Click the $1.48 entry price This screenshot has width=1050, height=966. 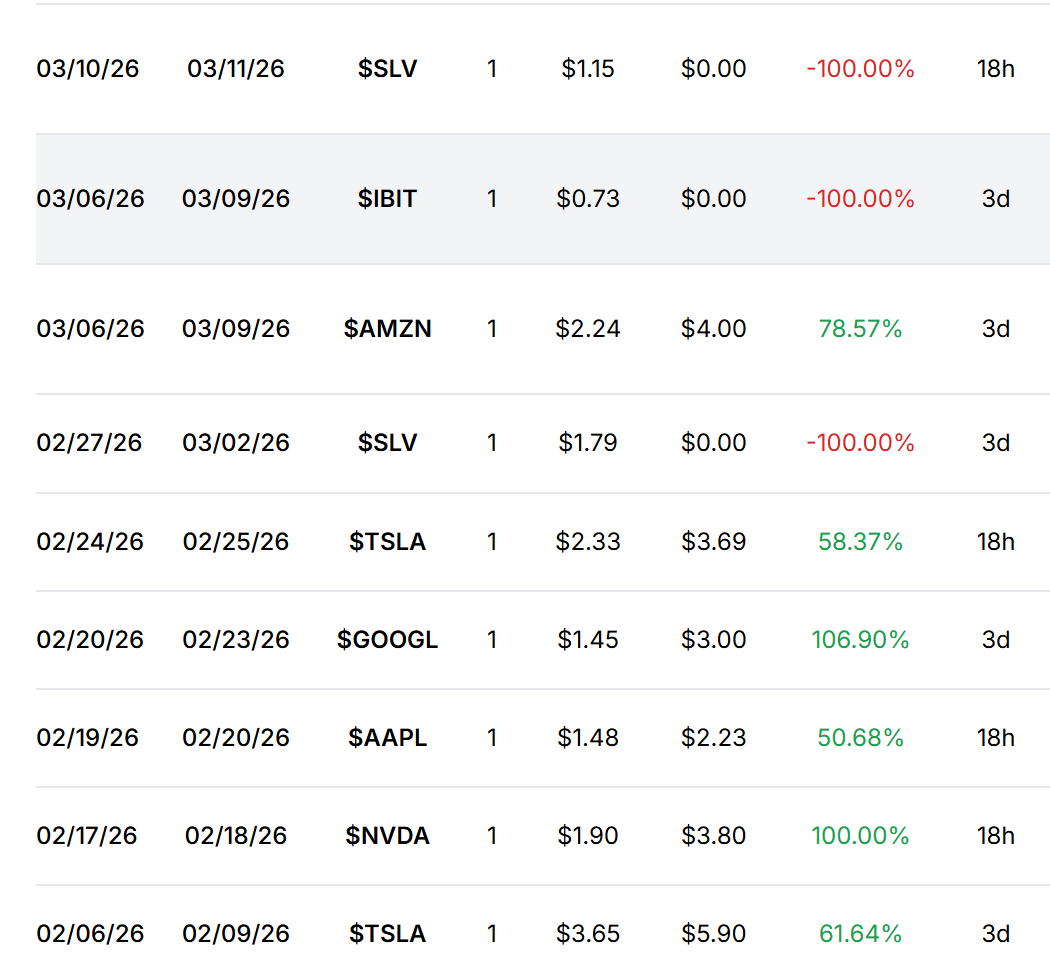click(587, 737)
